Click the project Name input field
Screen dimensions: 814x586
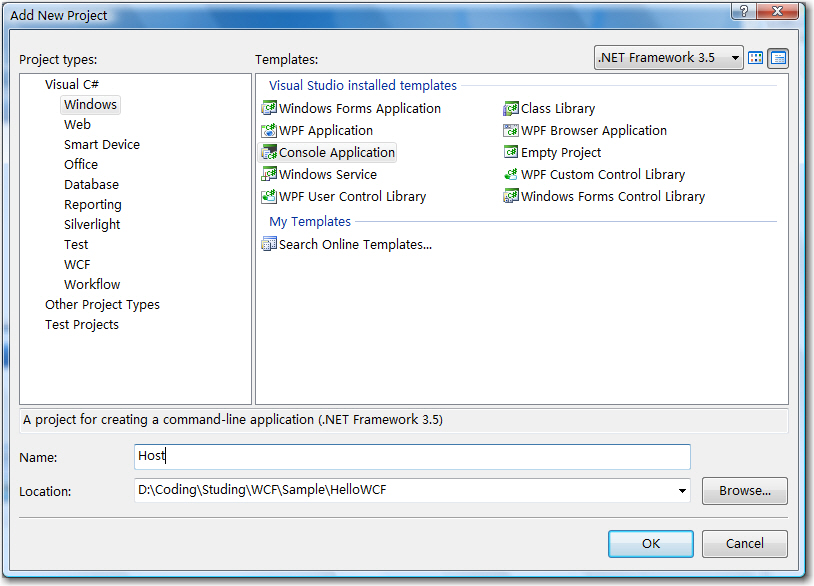tap(412, 457)
